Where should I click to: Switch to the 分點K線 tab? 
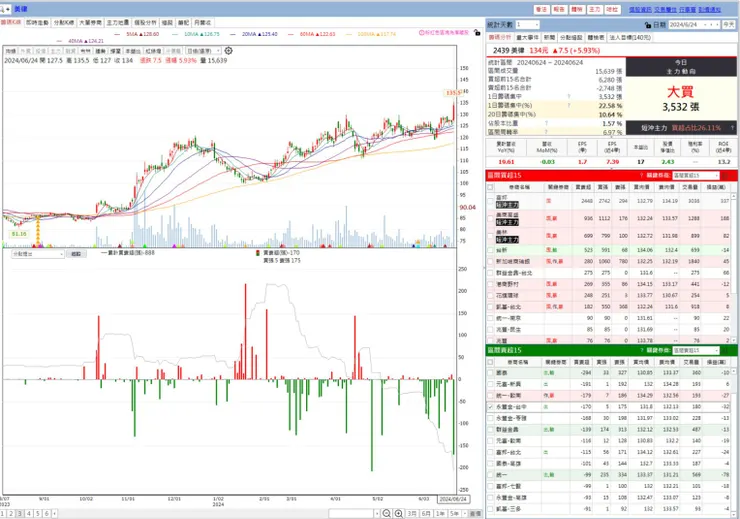64,22
